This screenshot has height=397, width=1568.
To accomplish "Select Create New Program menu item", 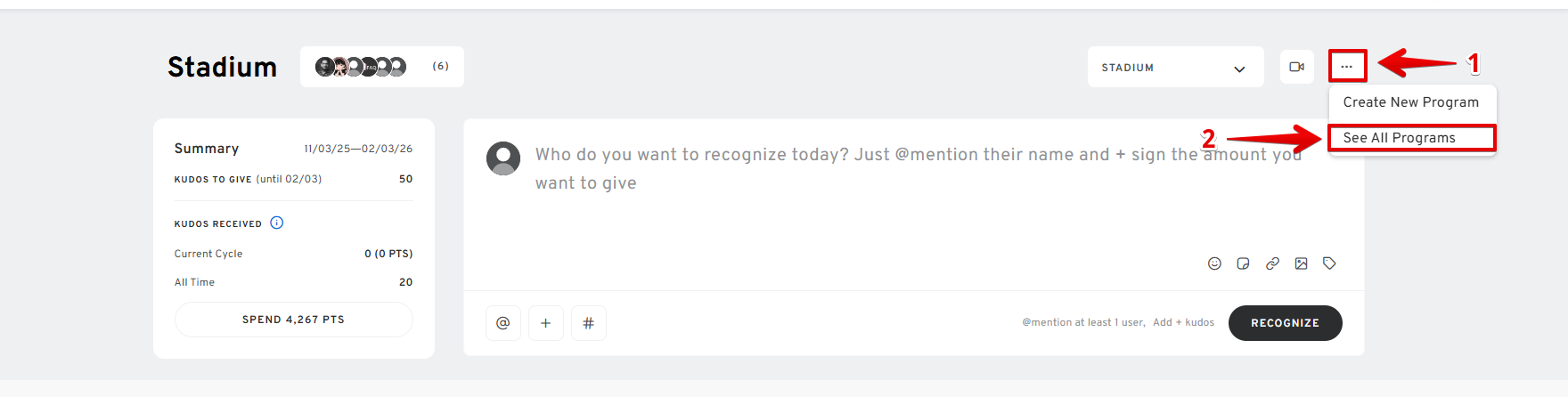I will tap(1410, 102).
